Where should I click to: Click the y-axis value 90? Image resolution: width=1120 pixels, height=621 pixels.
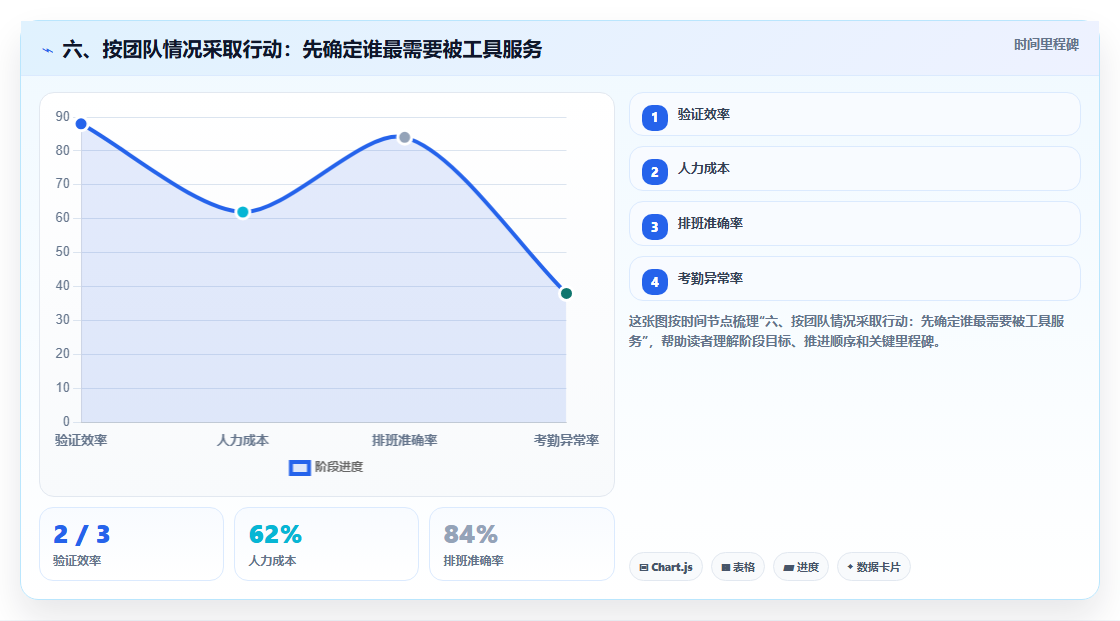[62, 116]
